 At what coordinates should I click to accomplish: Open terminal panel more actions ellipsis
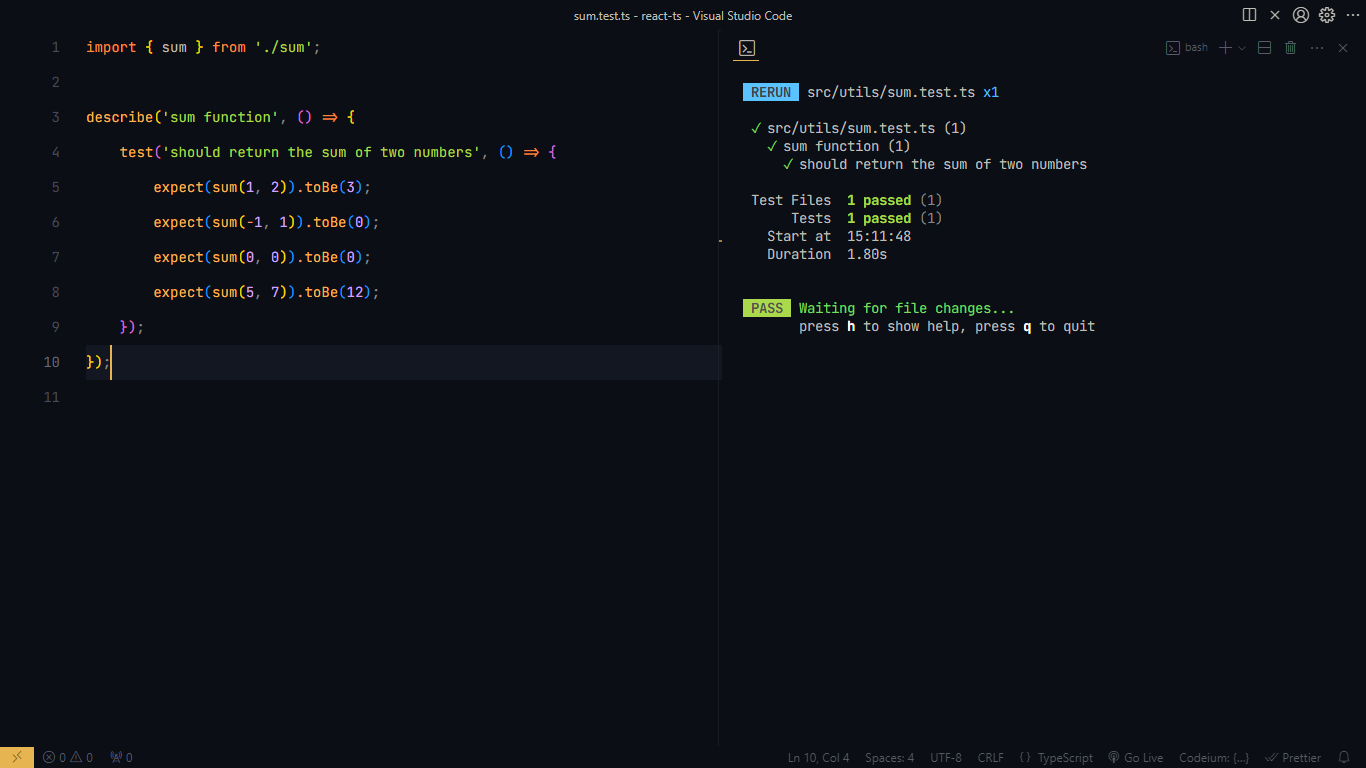[x=1317, y=48]
